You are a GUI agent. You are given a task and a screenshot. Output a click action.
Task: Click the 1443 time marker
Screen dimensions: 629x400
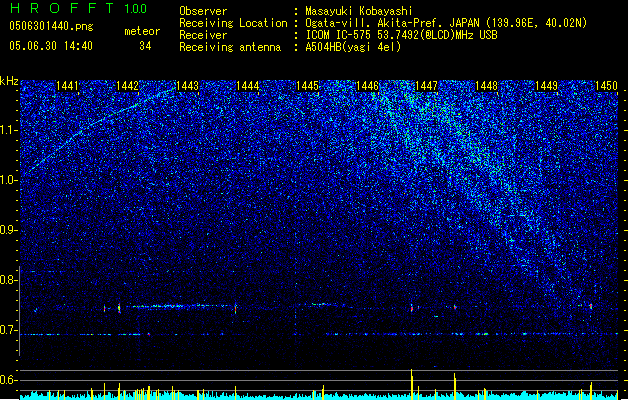pos(187,86)
